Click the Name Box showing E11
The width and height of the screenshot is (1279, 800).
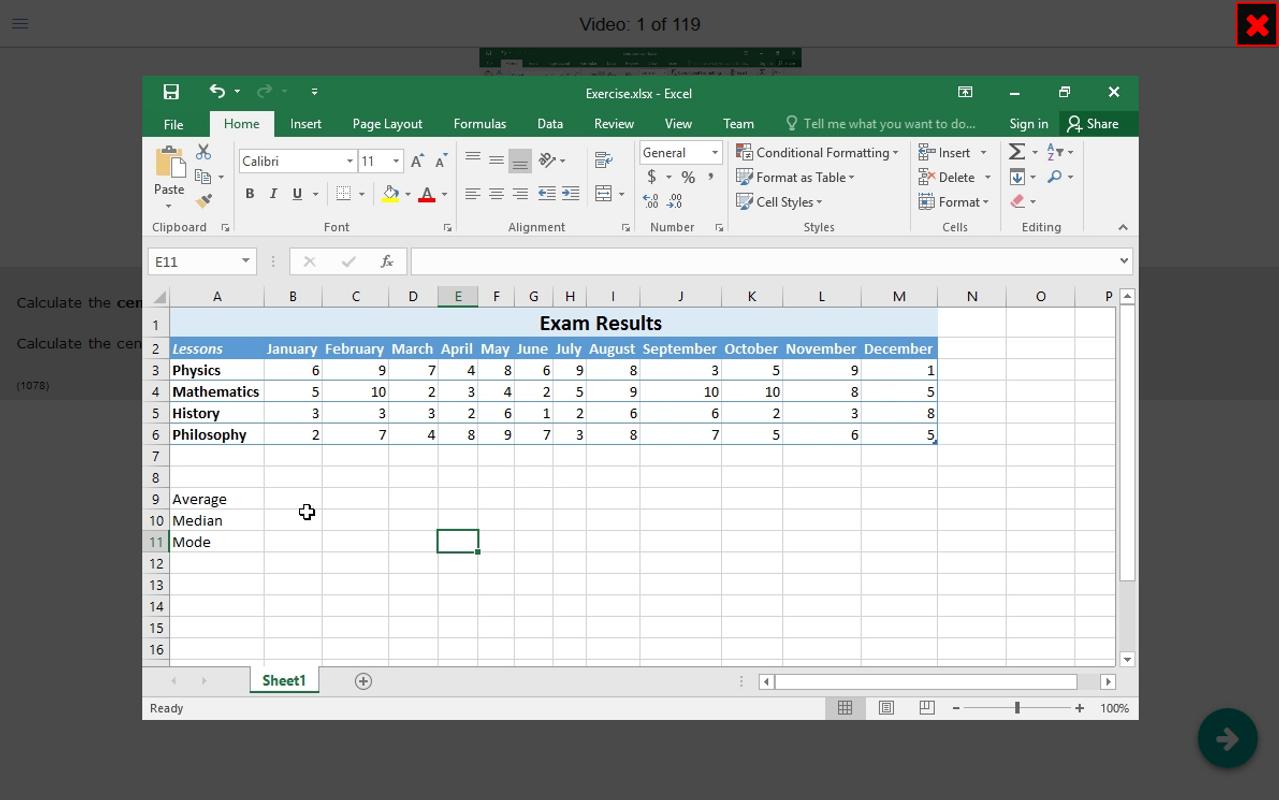click(x=201, y=262)
